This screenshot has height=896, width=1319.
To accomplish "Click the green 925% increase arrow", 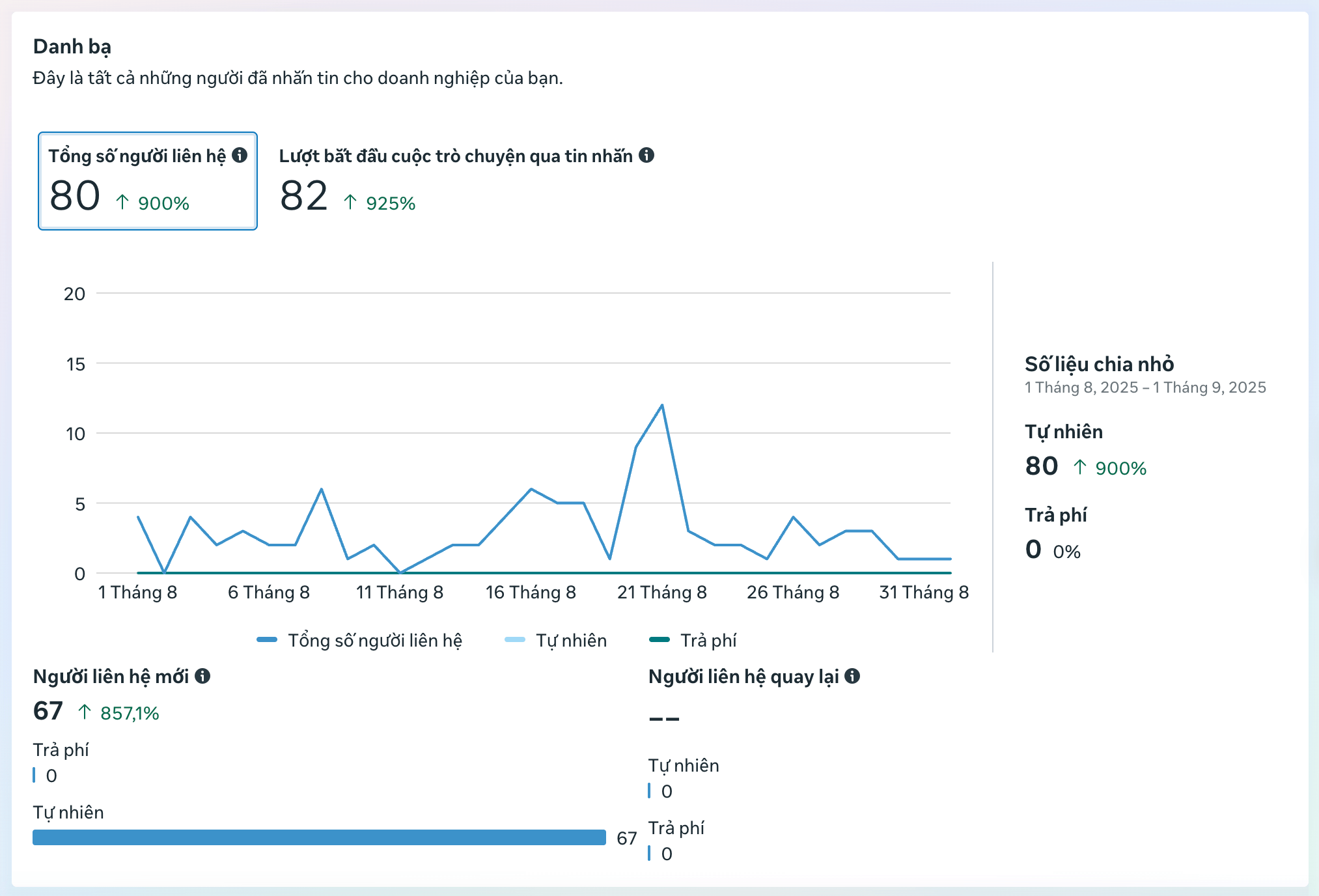I will click(350, 203).
